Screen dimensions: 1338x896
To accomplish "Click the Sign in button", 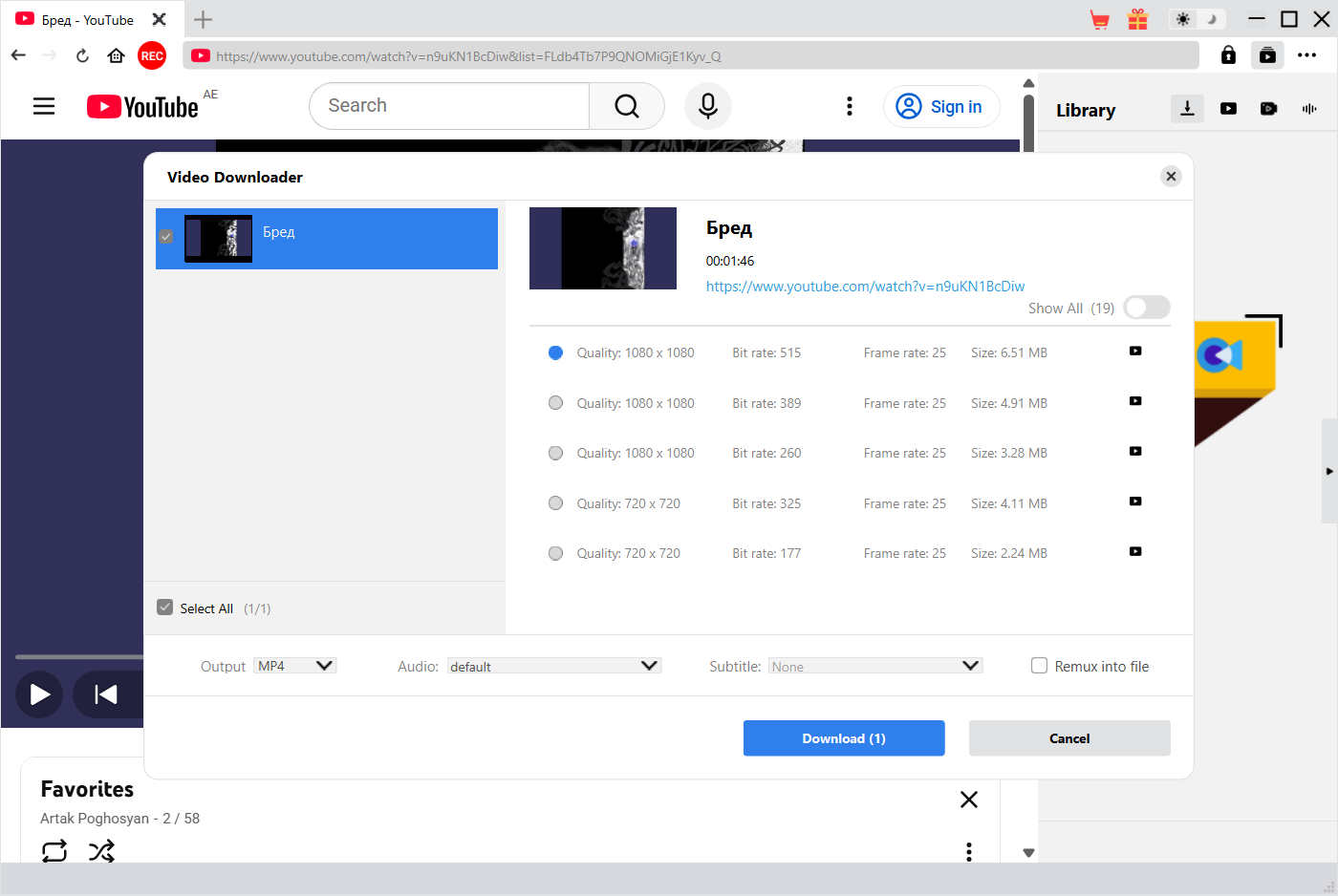I will click(x=941, y=106).
